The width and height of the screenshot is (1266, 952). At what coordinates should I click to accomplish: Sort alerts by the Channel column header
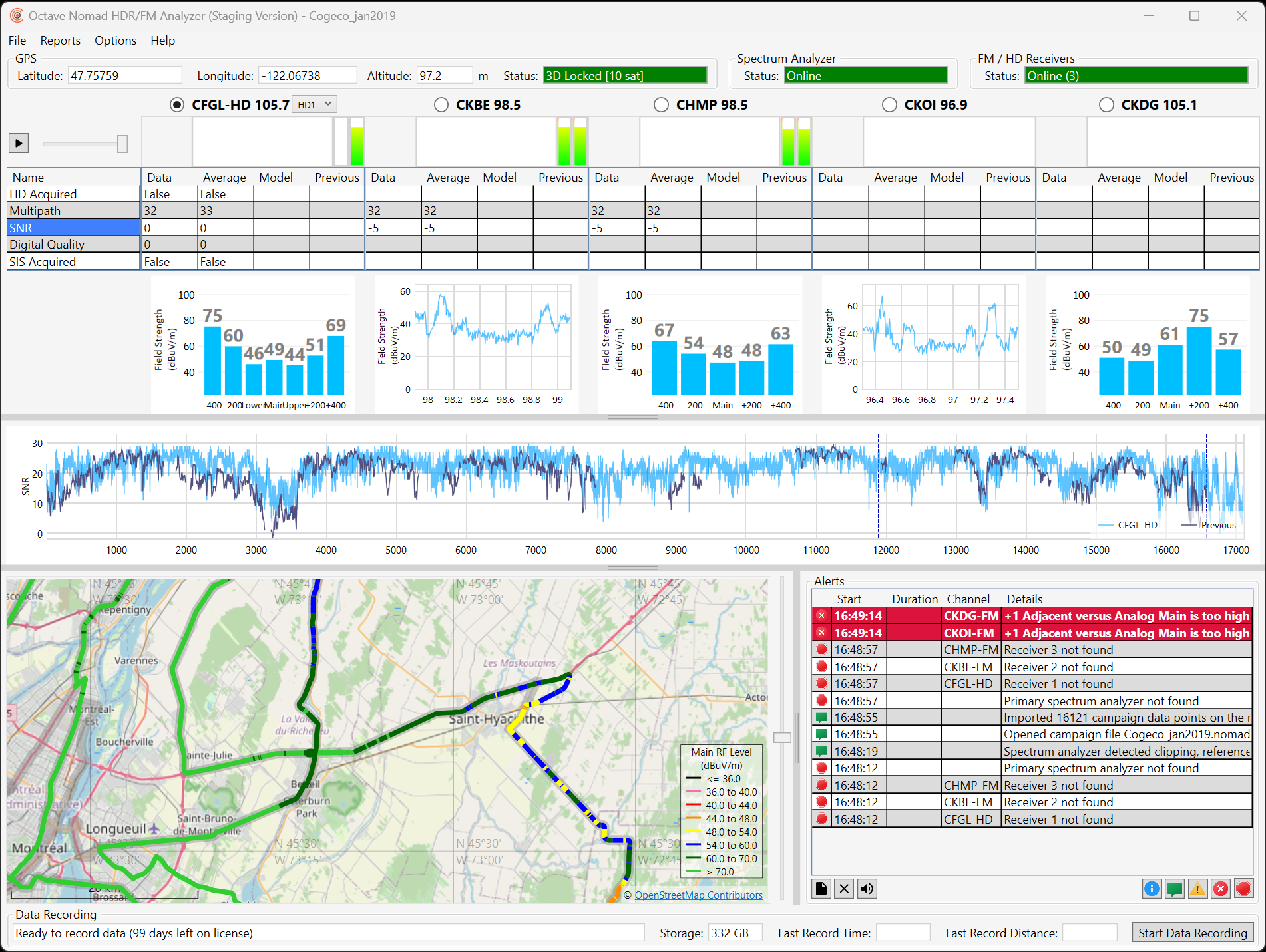[968, 599]
